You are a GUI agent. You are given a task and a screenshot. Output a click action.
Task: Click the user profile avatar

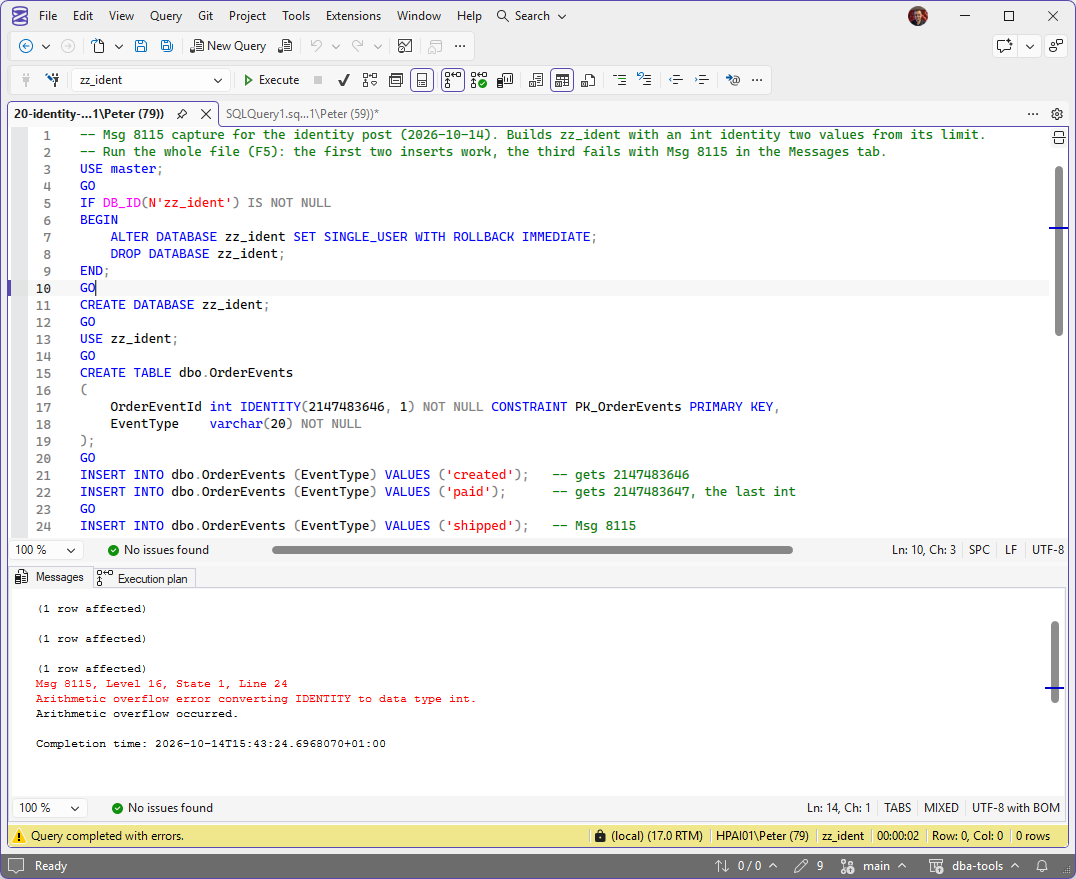click(918, 16)
